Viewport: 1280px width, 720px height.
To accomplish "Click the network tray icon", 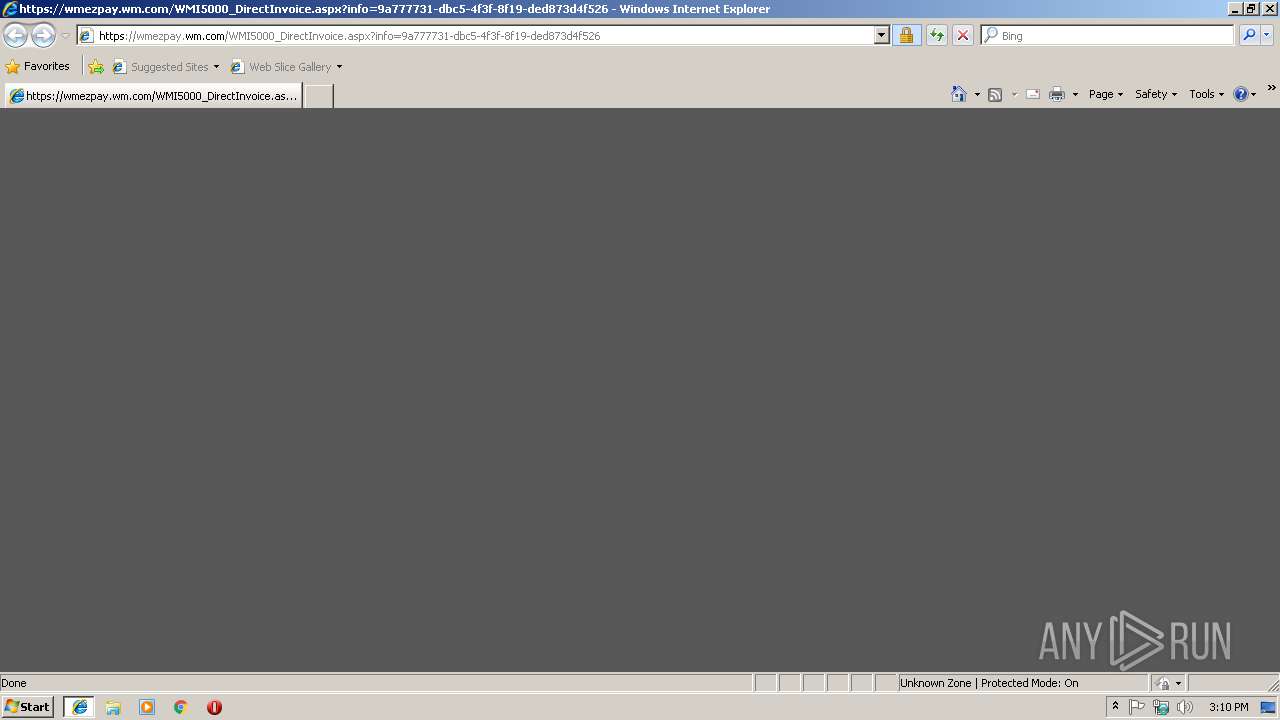I will 1161,707.
